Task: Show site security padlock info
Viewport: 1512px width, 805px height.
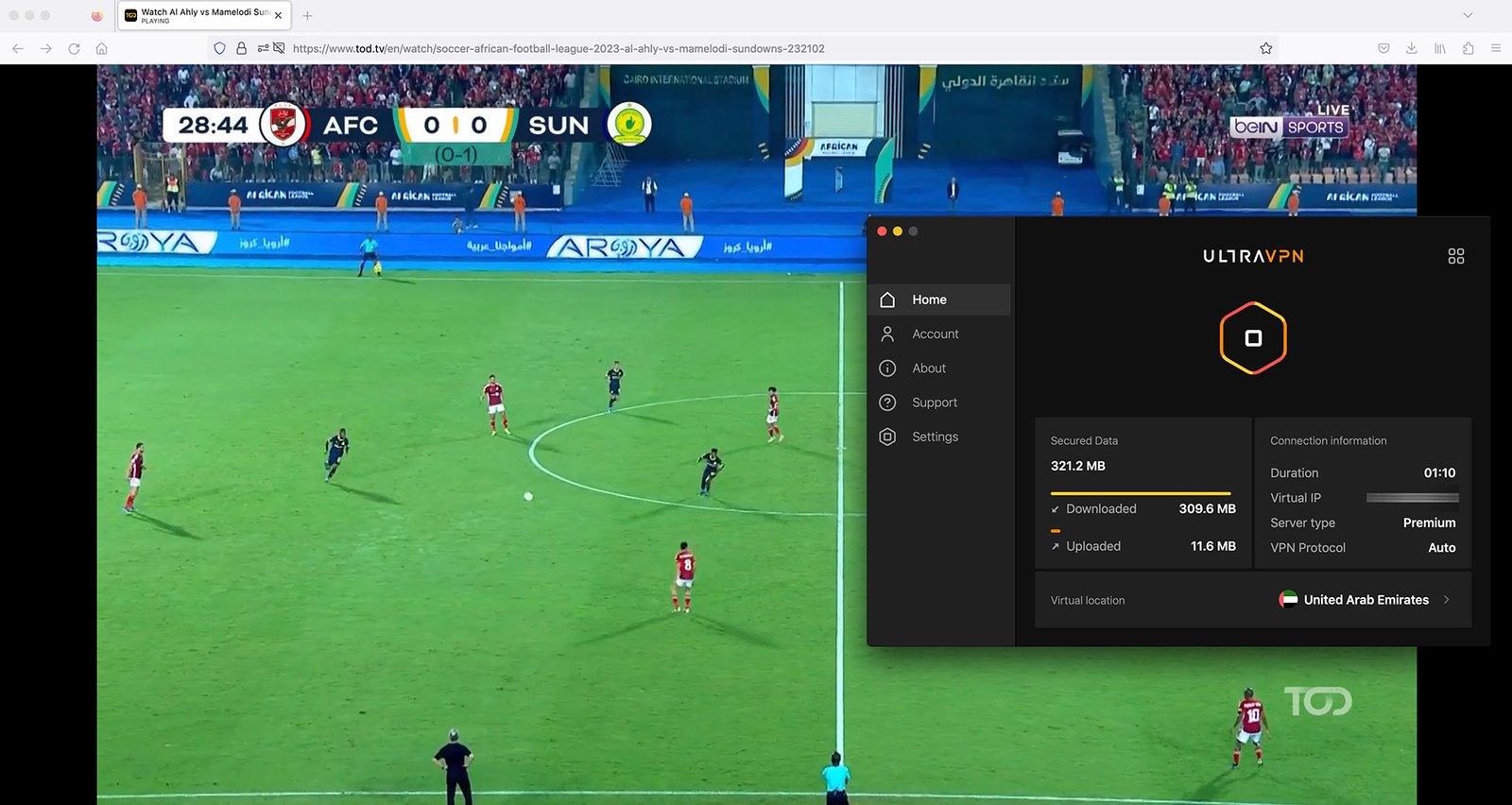Action: [x=241, y=48]
